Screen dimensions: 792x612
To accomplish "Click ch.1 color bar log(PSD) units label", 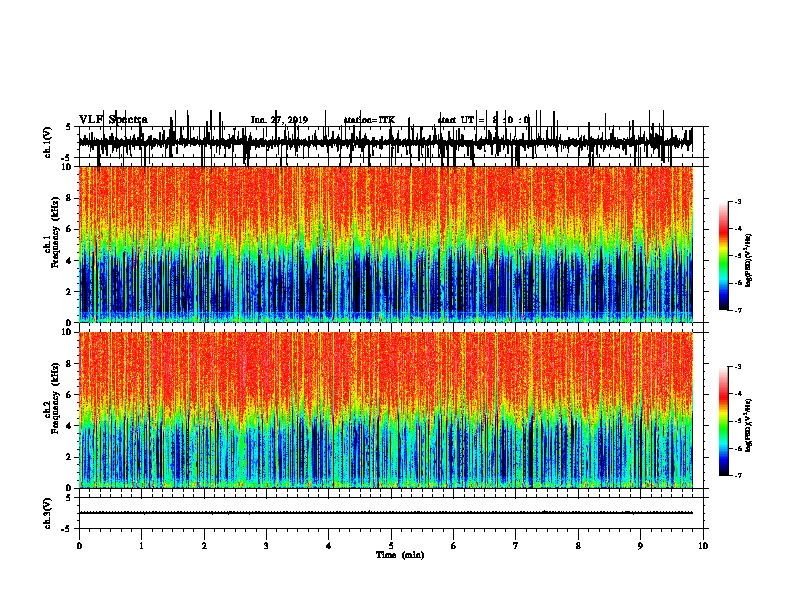I will (x=748, y=260).
